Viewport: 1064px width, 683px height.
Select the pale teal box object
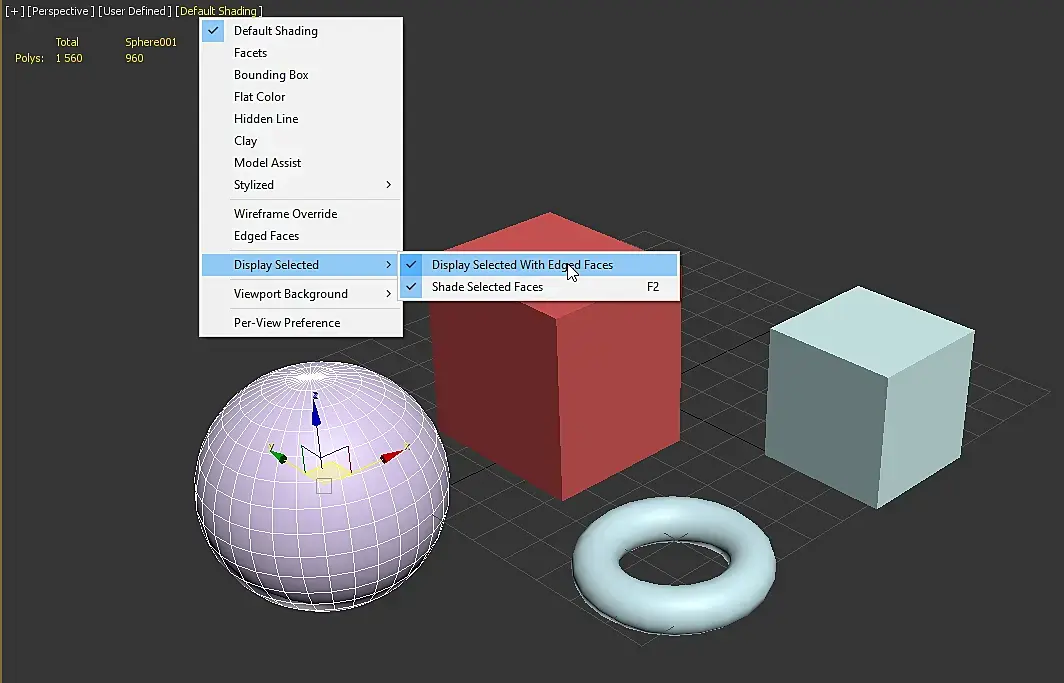(x=869, y=397)
